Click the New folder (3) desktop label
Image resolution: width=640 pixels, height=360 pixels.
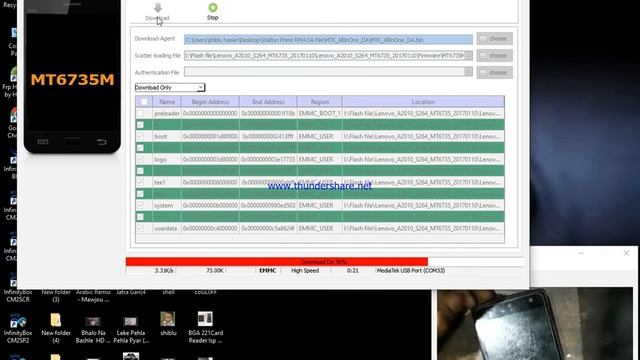(x=56, y=296)
